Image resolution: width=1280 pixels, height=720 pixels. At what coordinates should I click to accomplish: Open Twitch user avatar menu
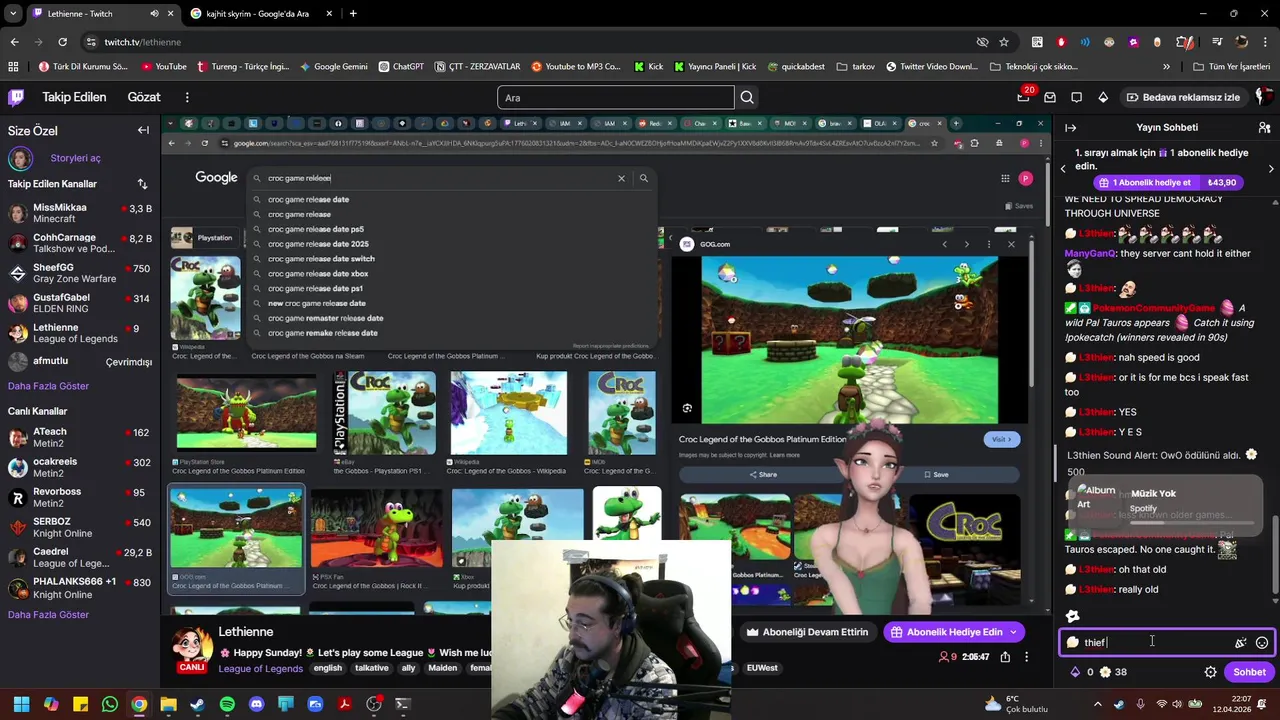[1264, 97]
